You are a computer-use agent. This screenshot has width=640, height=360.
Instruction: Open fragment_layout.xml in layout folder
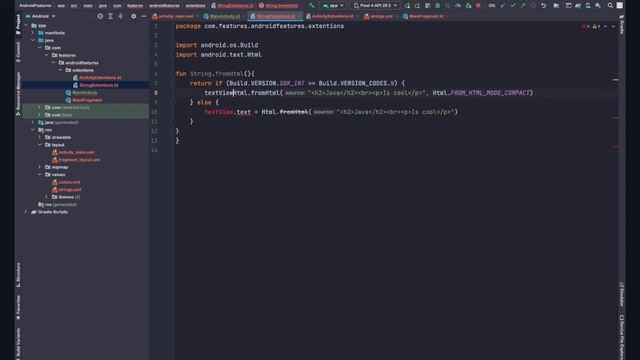[x=79, y=160]
